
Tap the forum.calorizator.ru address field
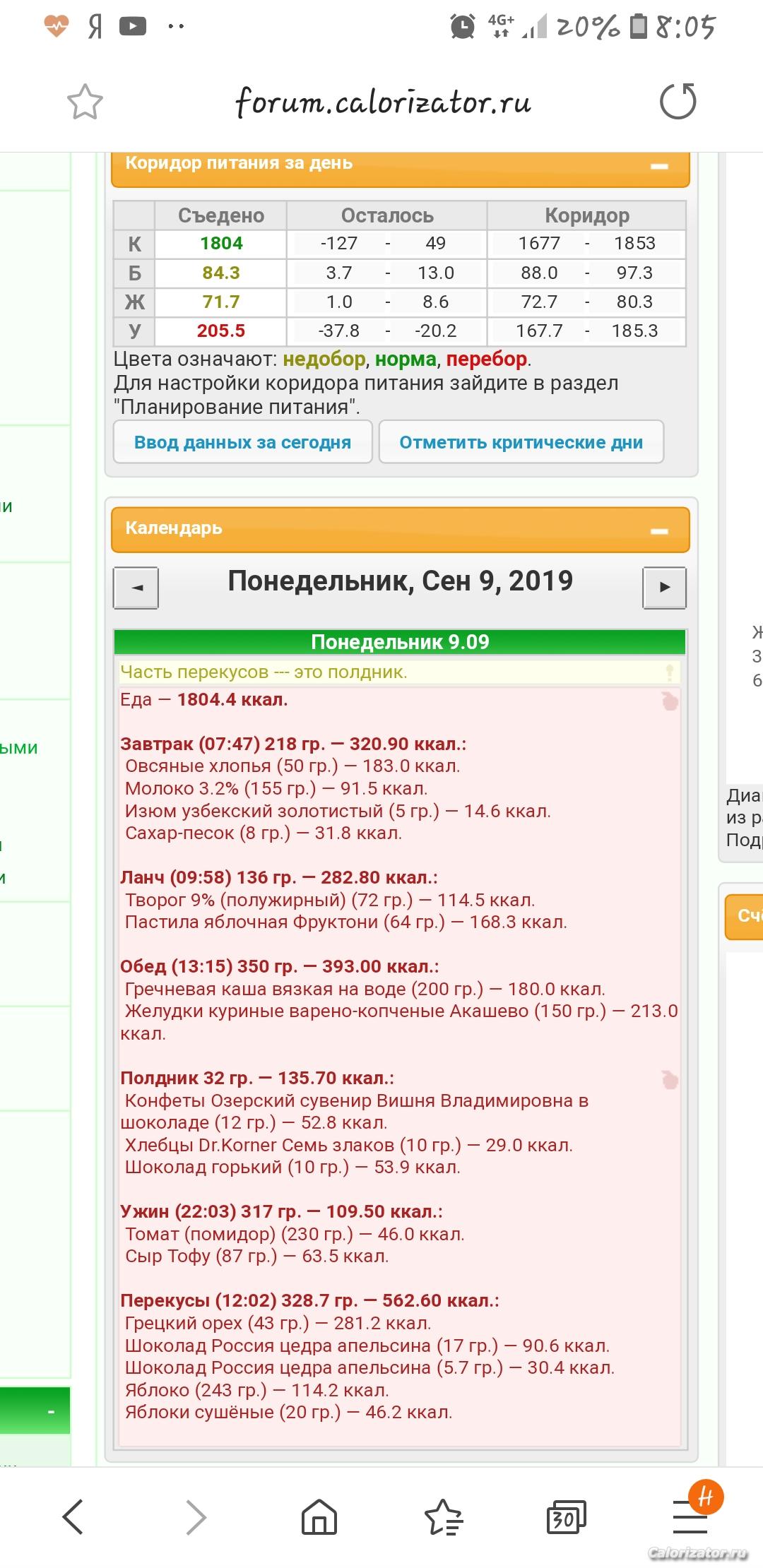pos(382,103)
